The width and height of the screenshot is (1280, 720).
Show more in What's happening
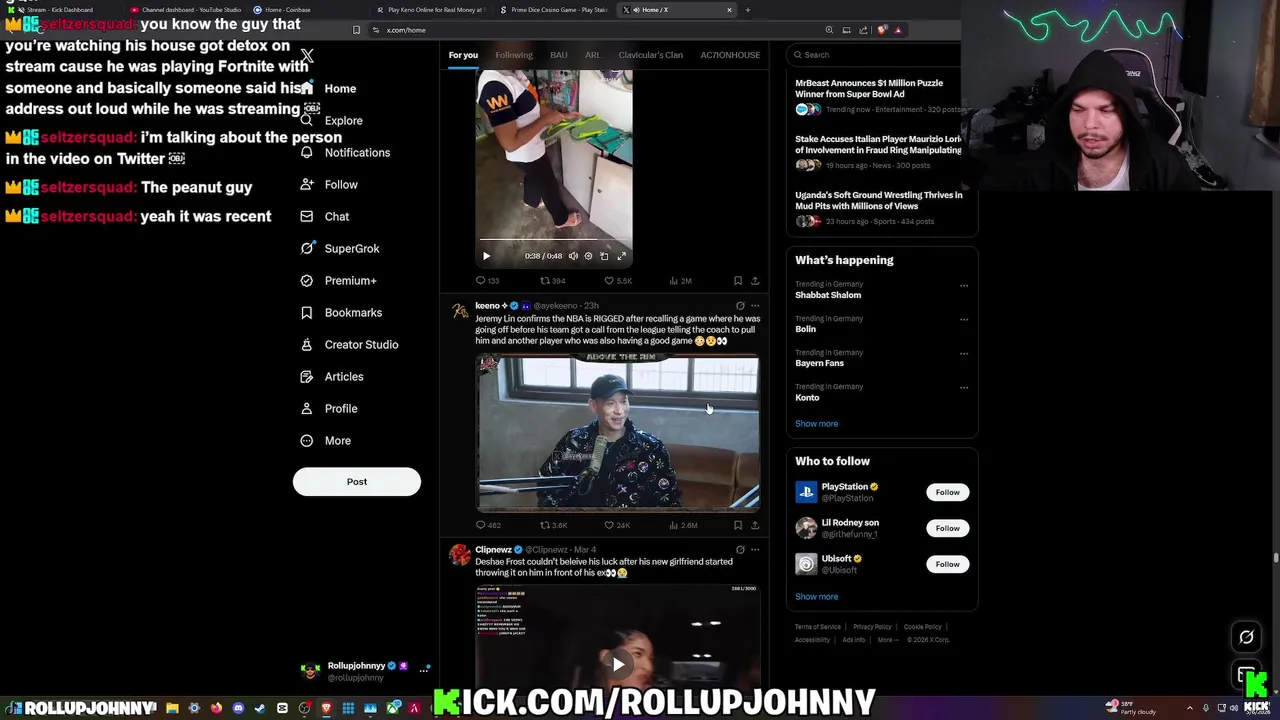(x=817, y=424)
